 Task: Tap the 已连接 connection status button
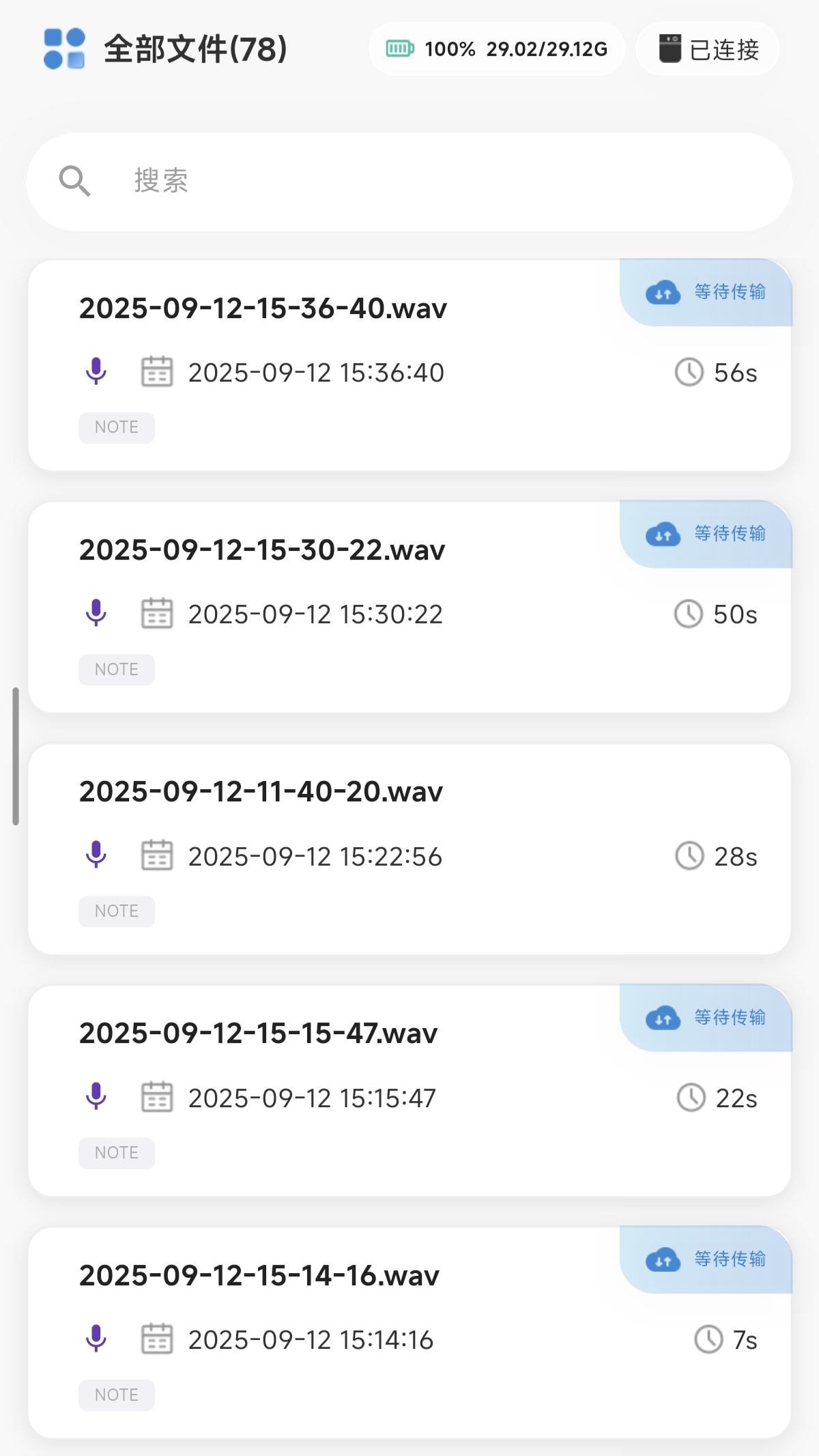pos(708,49)
